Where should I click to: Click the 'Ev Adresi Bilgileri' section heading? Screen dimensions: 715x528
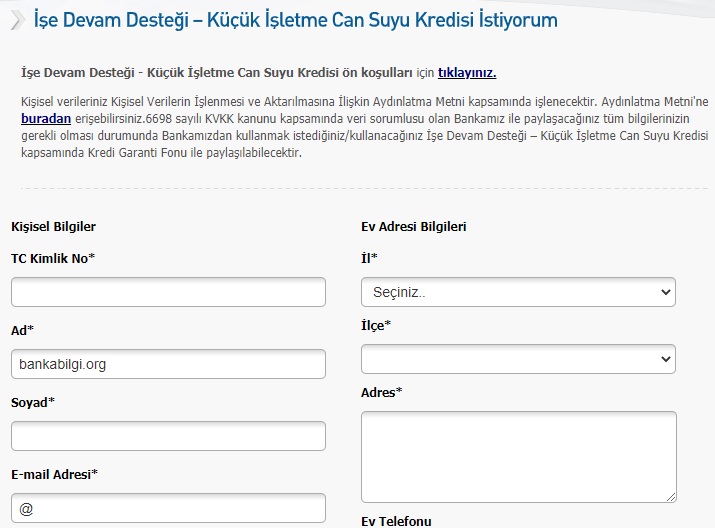click(414, 227)
